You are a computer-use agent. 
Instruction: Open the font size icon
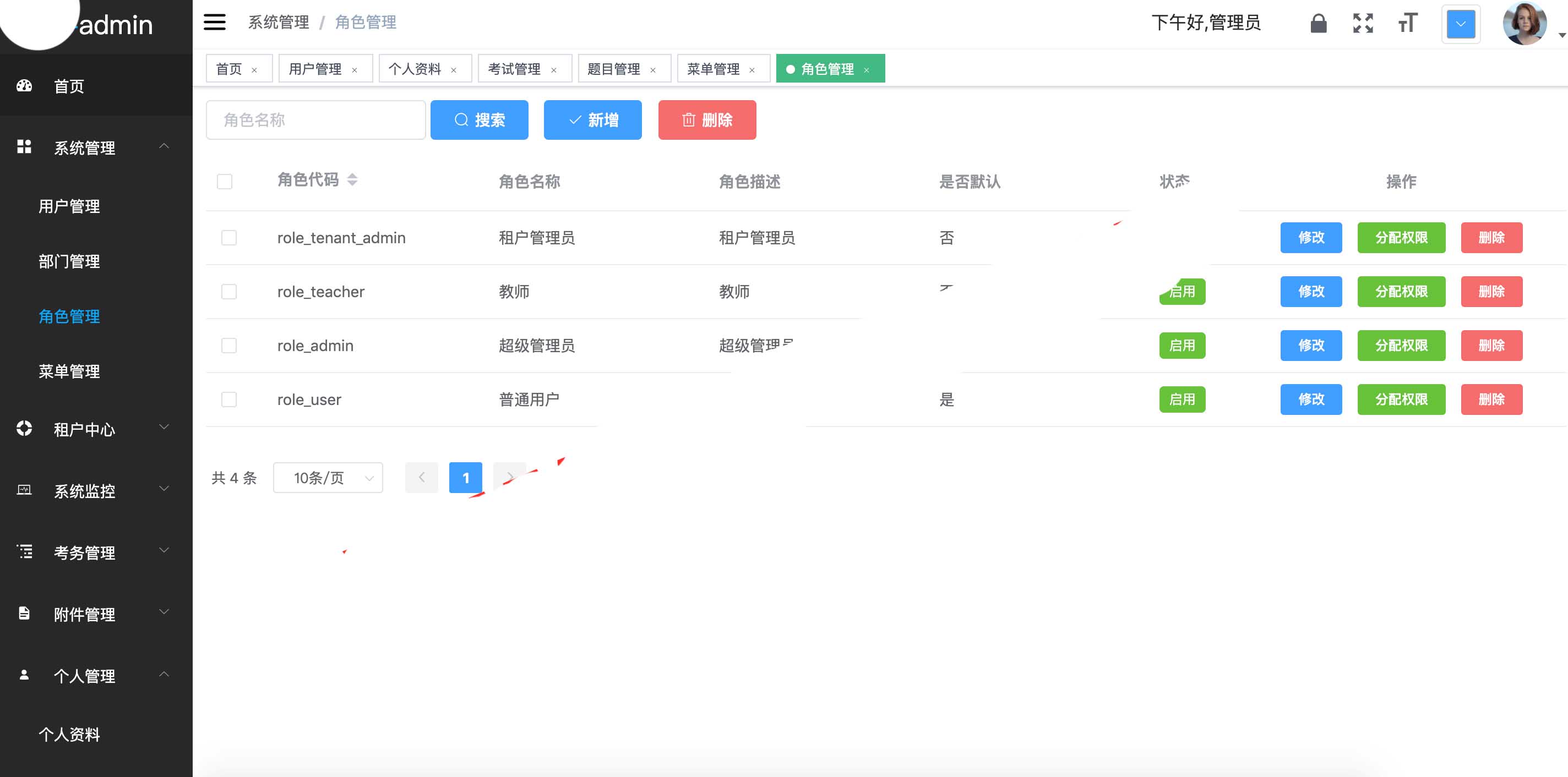tap(1407, 24)
